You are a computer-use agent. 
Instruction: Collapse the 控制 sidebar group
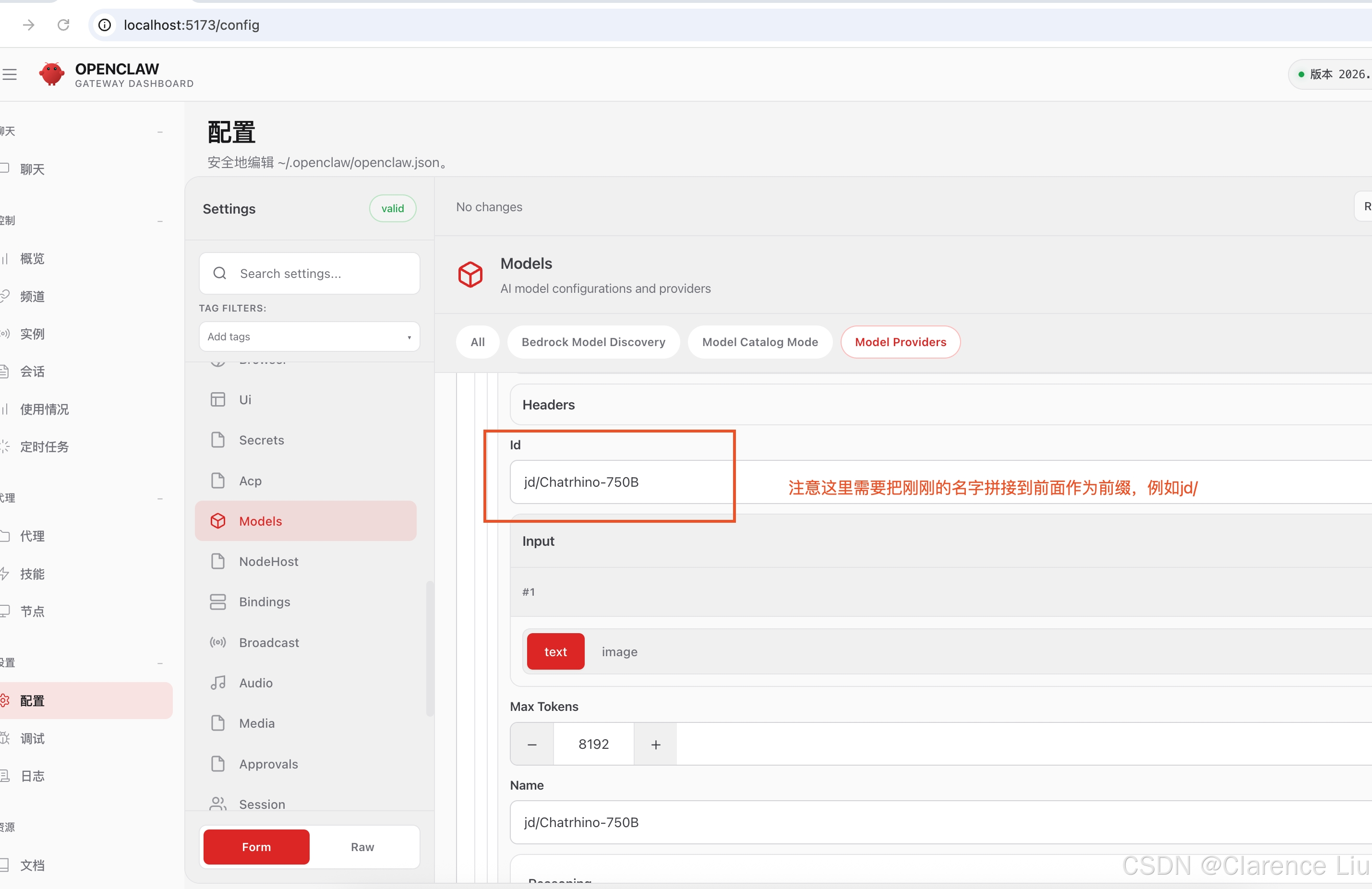pyautogui.click(x=160, y=221)
